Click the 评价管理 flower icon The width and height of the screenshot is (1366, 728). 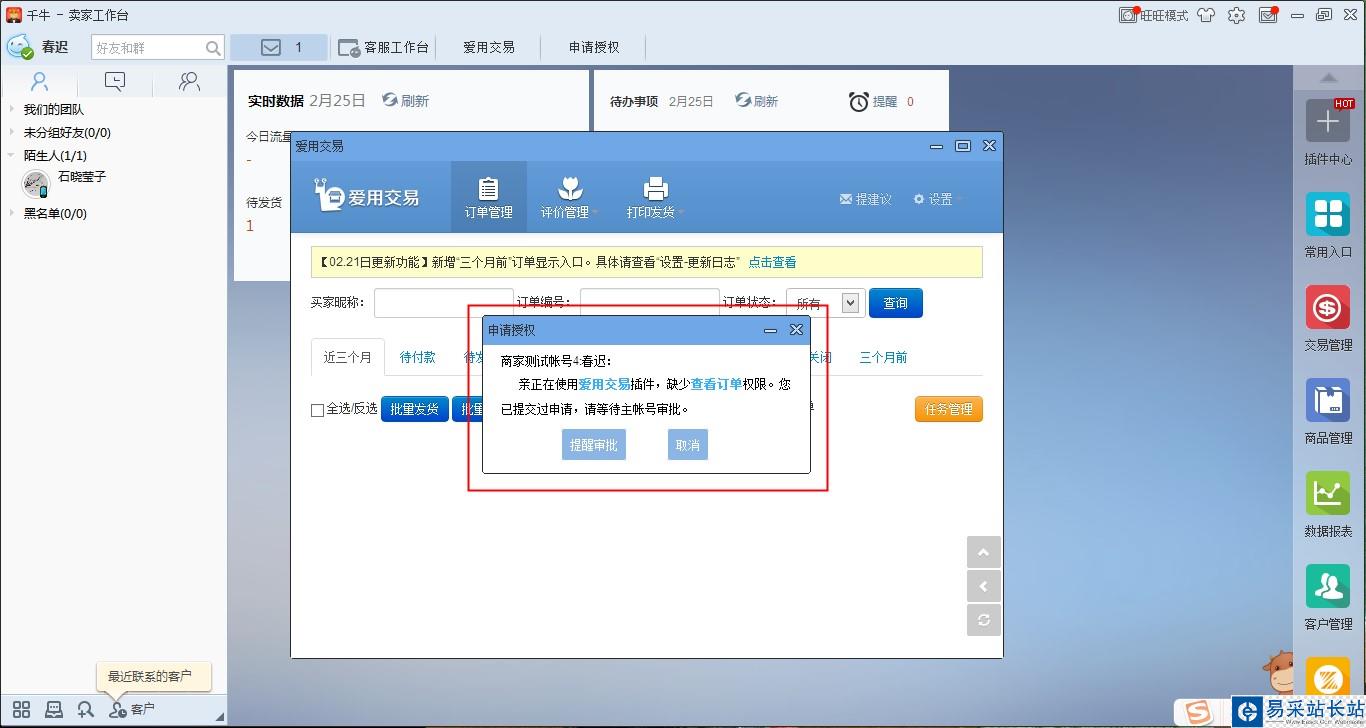point(570,189)
